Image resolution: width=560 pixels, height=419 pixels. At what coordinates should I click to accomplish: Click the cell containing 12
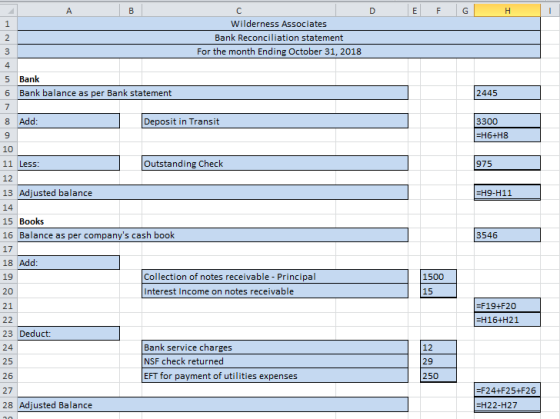pyautogui.click(x=438, y=347)
